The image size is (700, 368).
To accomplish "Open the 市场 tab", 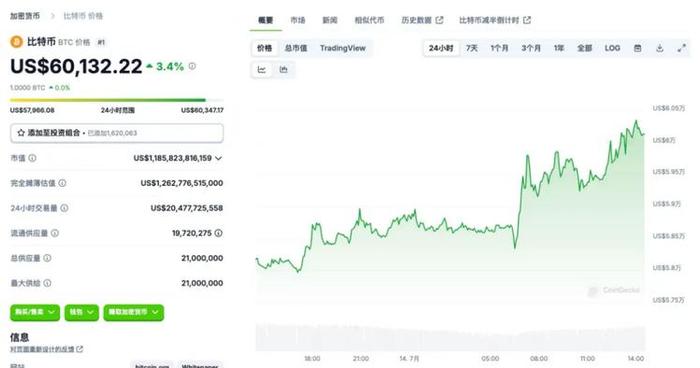I will click(x=298, y=20).
